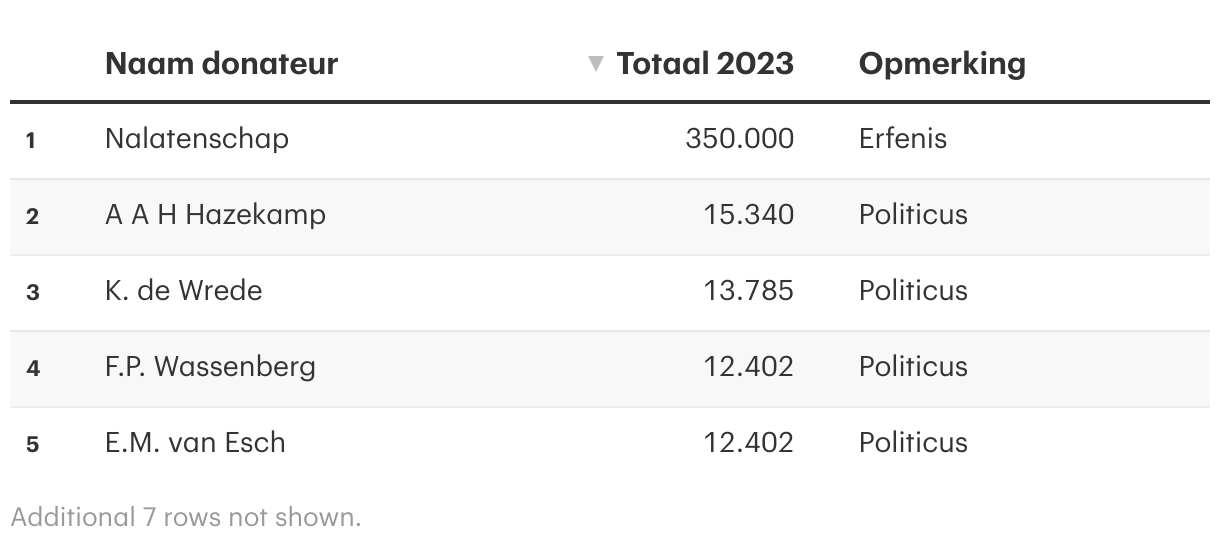
Task: Select the K. de Wrede row
Action: [183, 291]
